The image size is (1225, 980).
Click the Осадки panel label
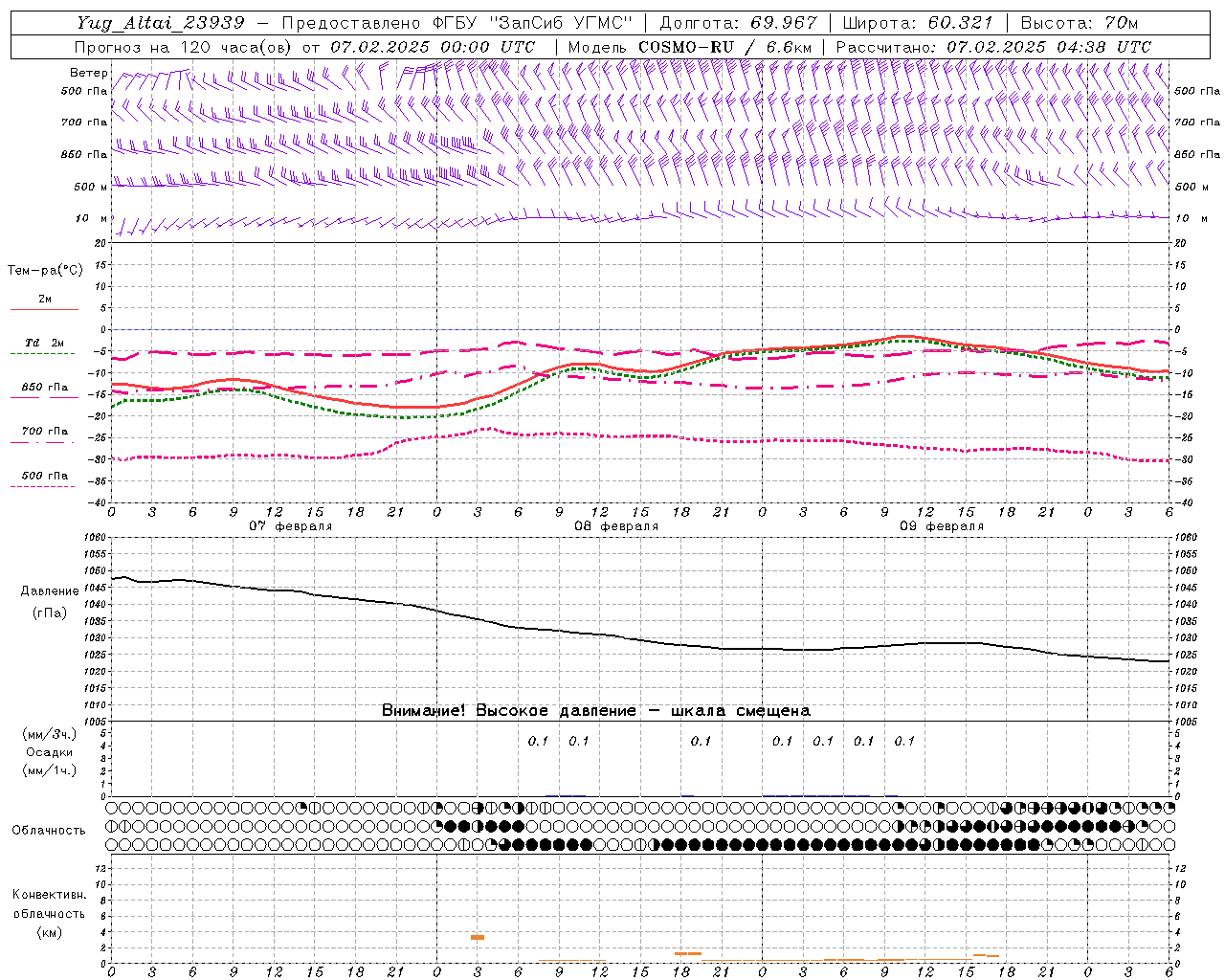pyautogui.click(x=50, y=752)
